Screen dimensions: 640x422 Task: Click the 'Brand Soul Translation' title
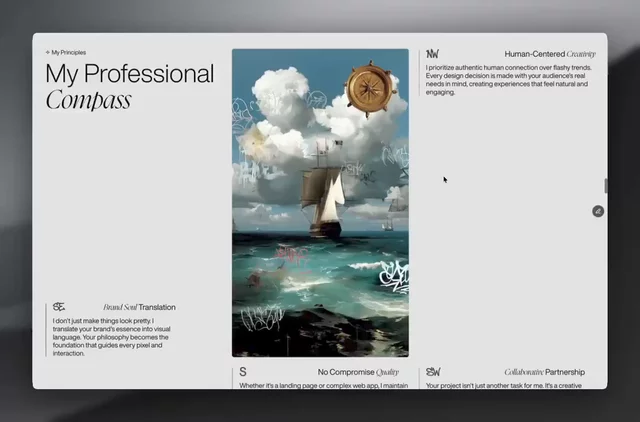(139, 307)
